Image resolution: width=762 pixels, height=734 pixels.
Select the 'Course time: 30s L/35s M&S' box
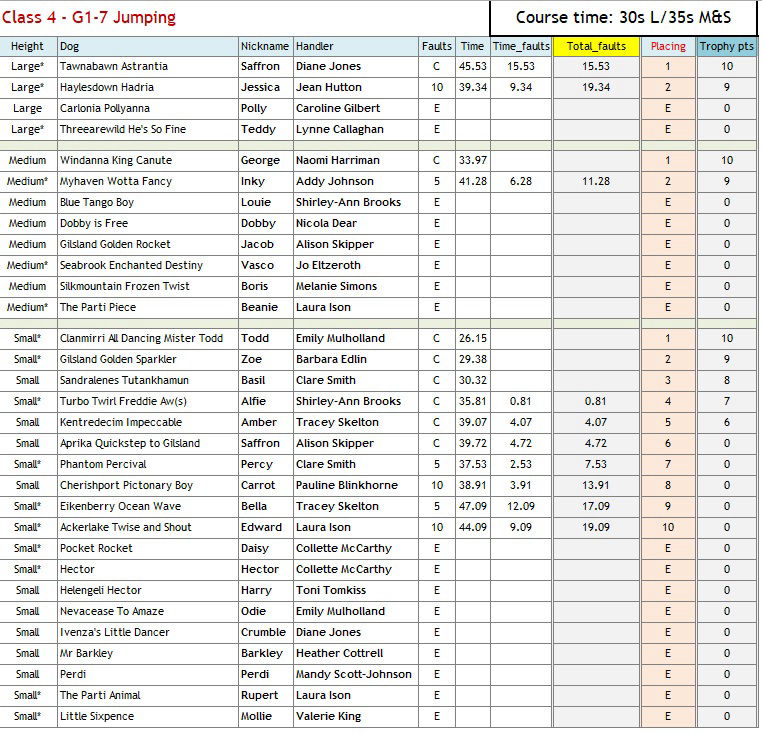coord(623,18)
